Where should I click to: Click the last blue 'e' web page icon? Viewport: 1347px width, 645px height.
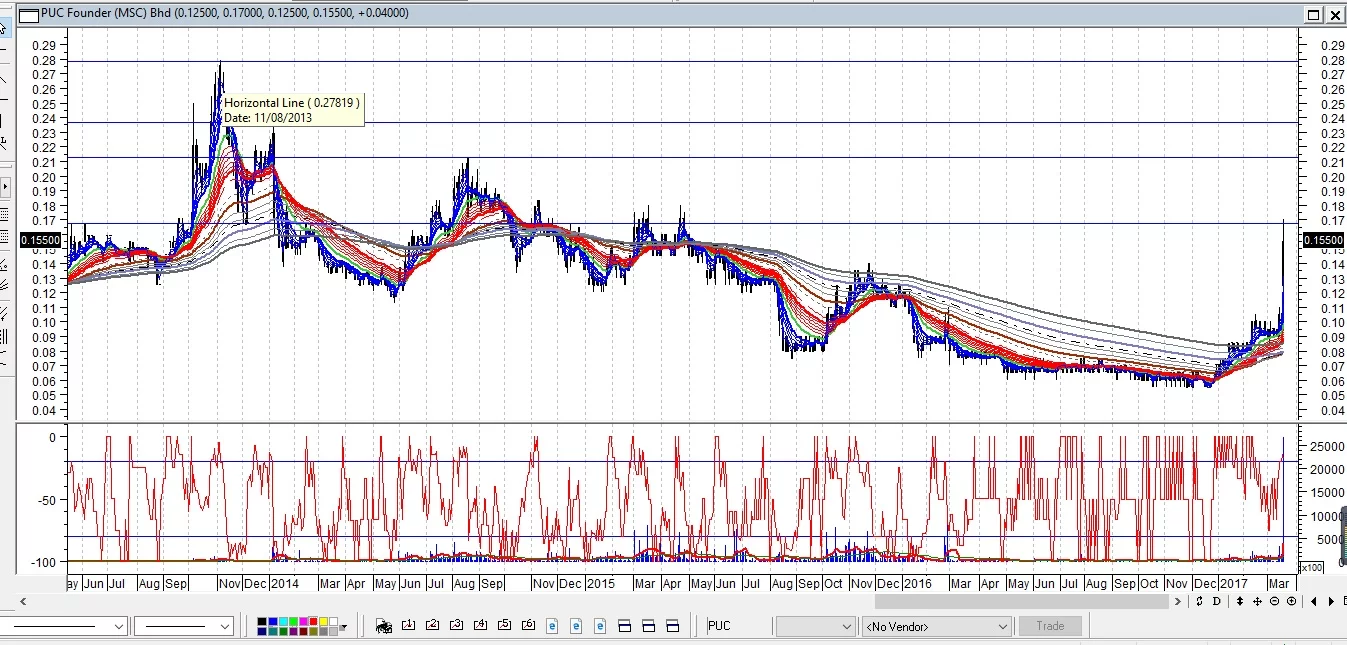(x=600, y=626)
